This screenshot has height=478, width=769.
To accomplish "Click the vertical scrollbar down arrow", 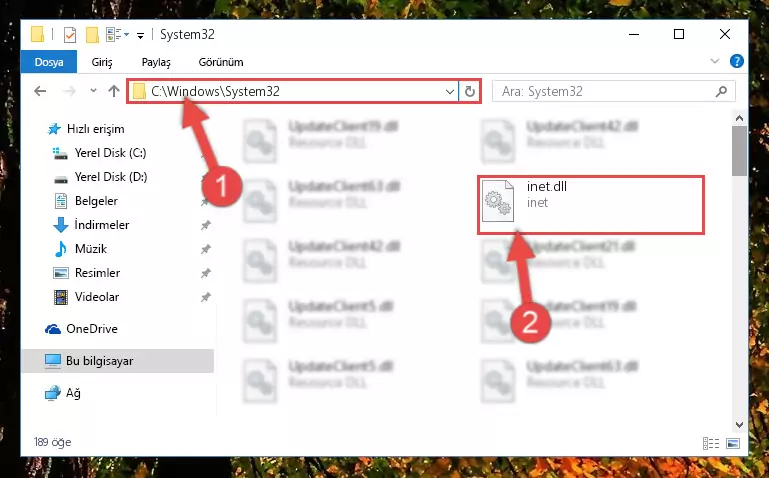I will point(739,425).
